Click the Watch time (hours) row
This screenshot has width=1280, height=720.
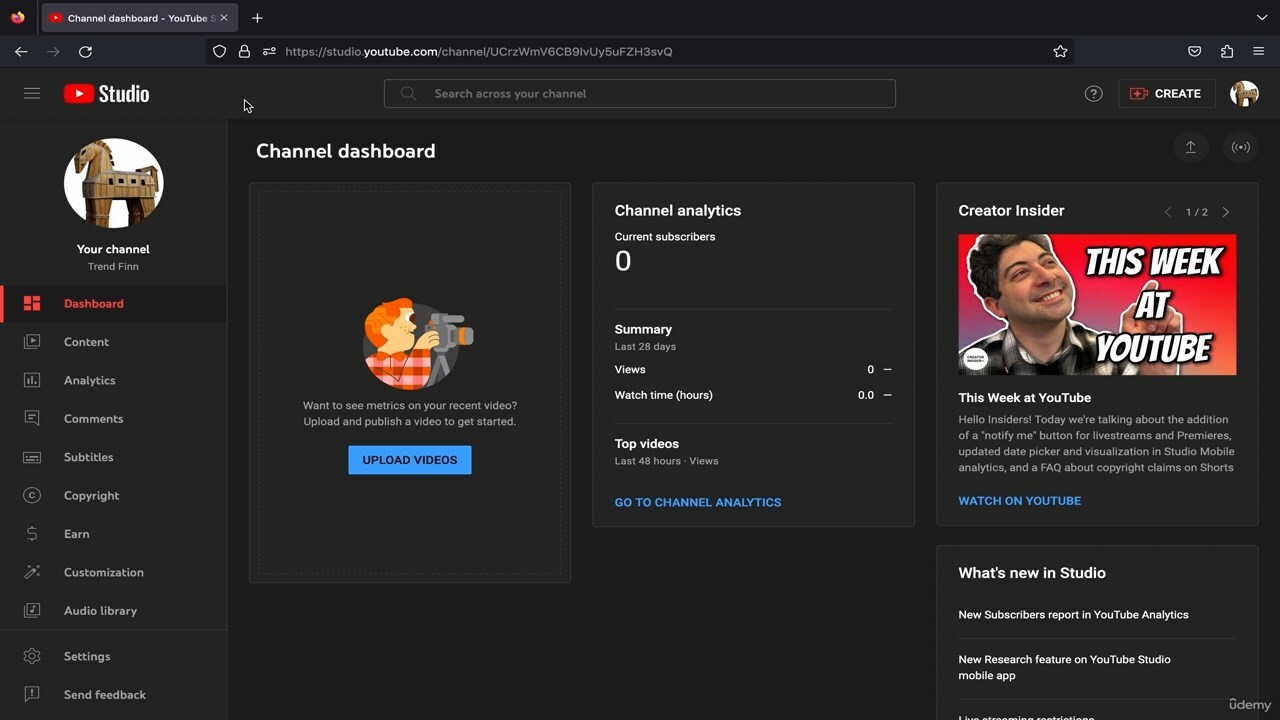(x=753, y=395)
